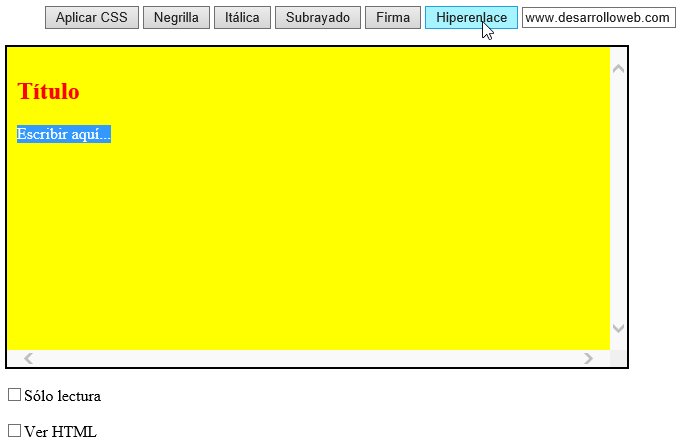
Task: Click the highlighted 'Escribir aquí...' text
Action: (63, 134)
